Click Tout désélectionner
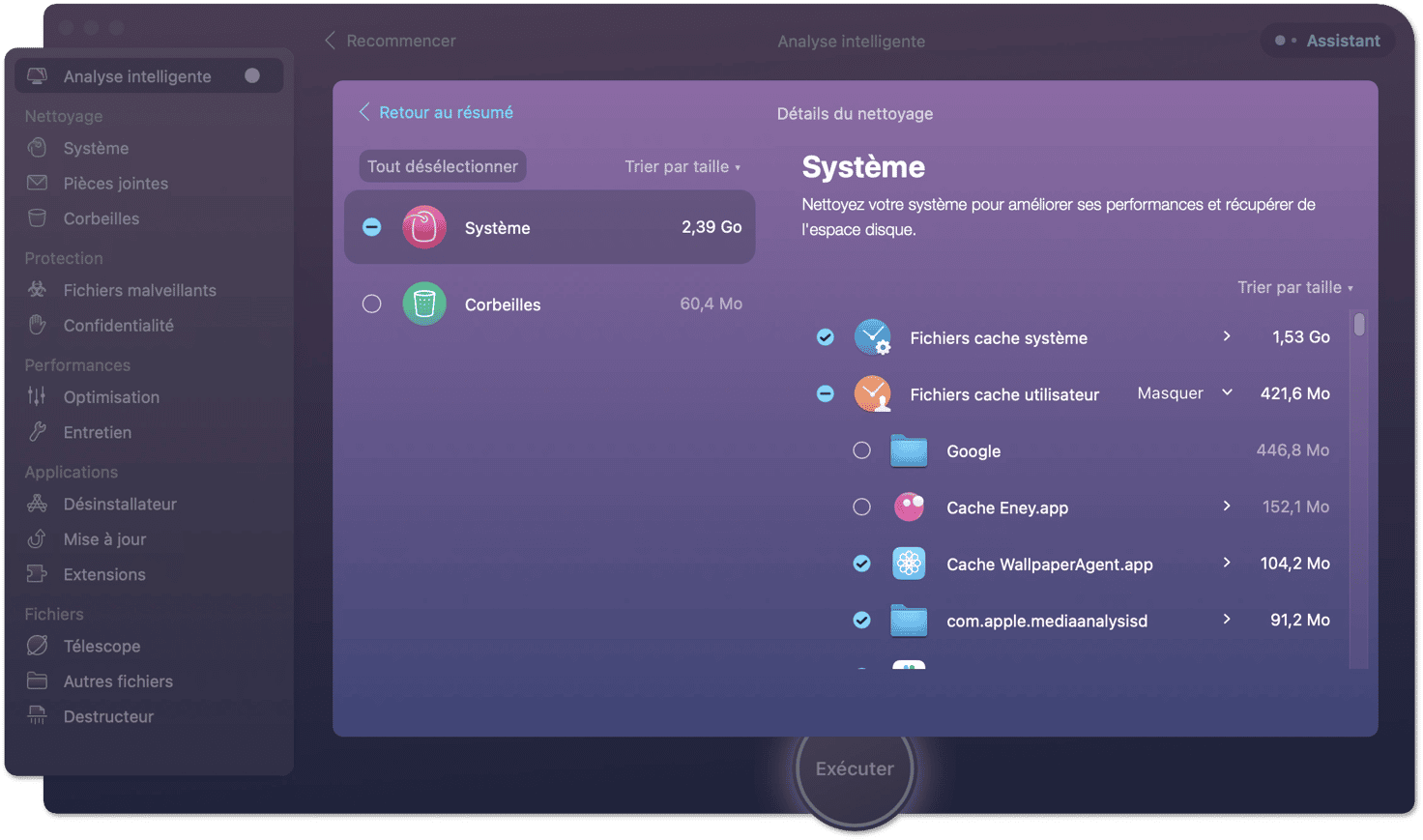The image size is (1423, 840). point(443,166)
